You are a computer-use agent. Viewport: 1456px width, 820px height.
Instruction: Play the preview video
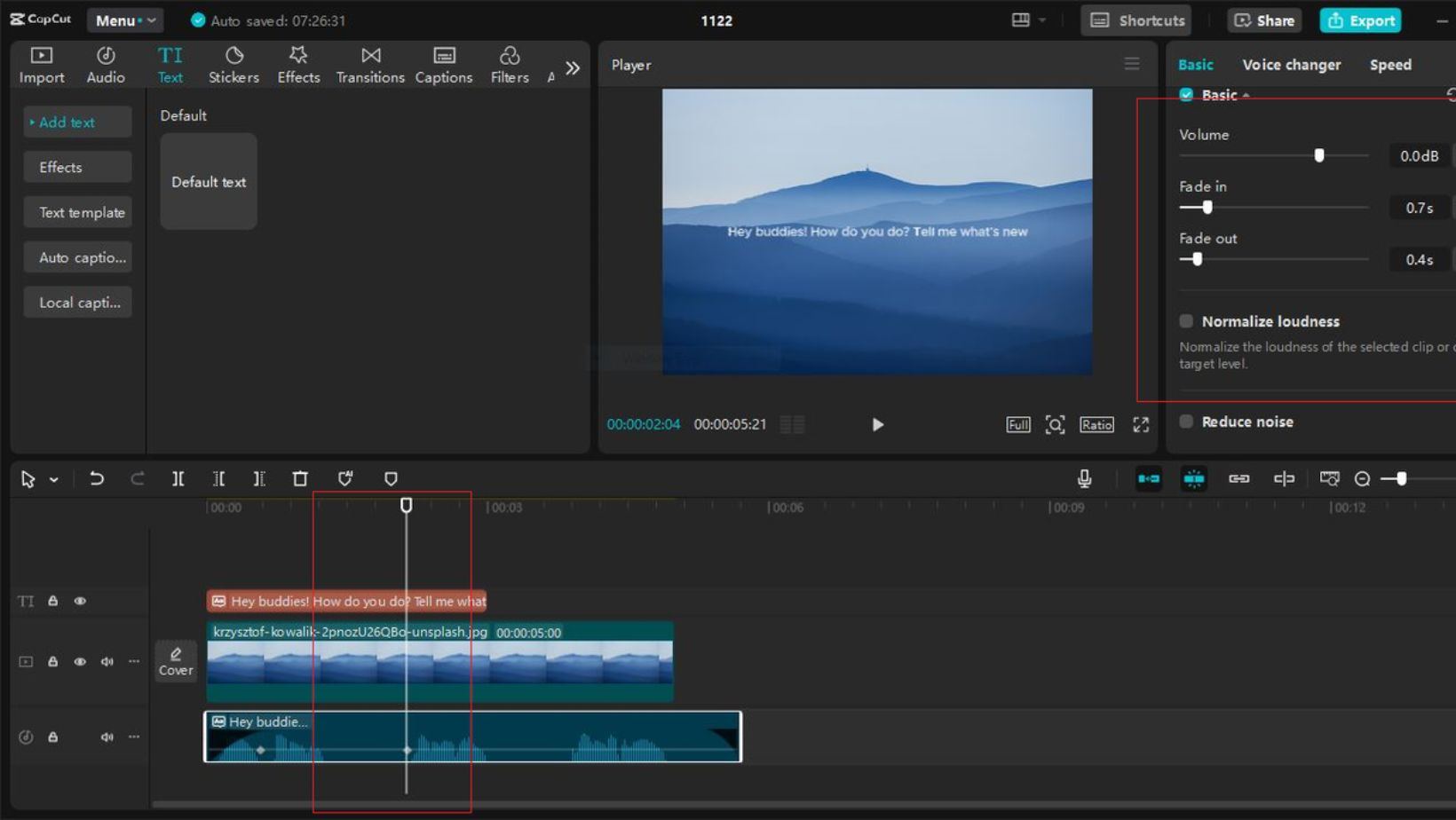pos(877,425)
